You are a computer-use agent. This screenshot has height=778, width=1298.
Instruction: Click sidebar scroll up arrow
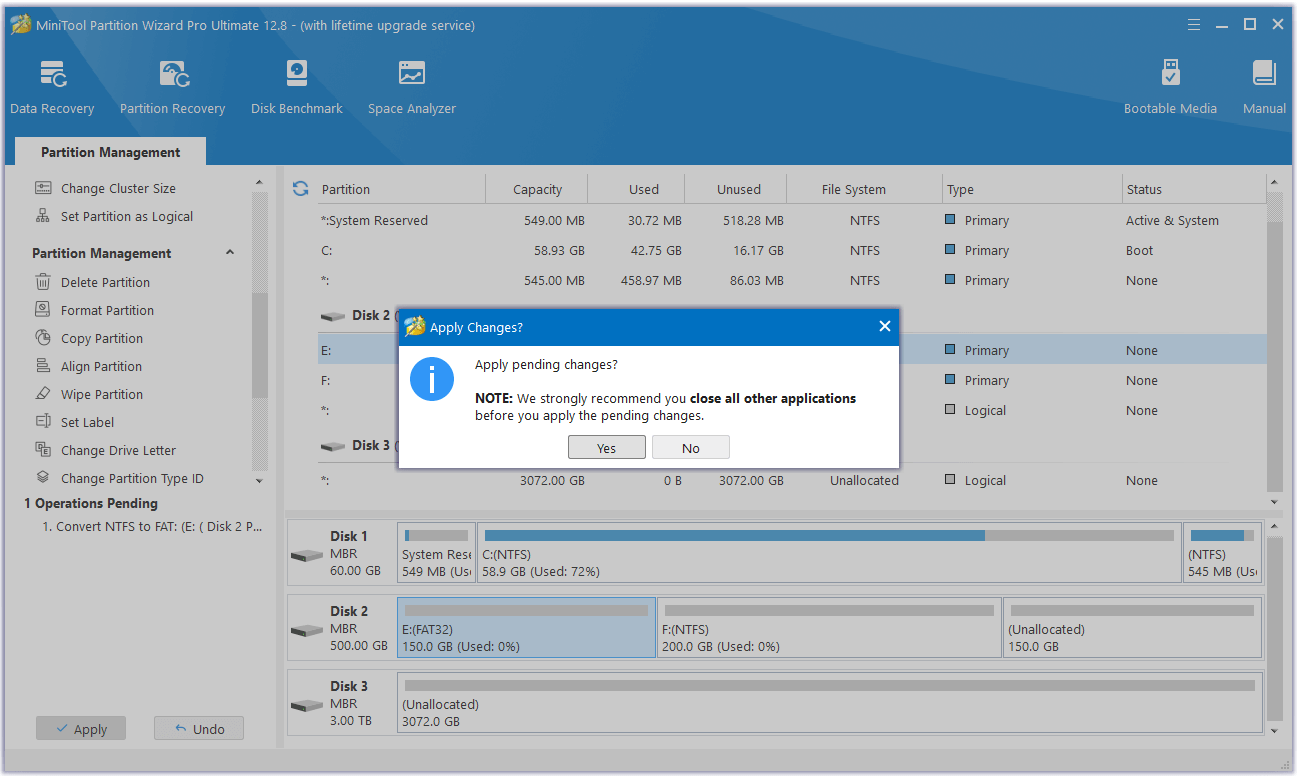pos(259,183)
